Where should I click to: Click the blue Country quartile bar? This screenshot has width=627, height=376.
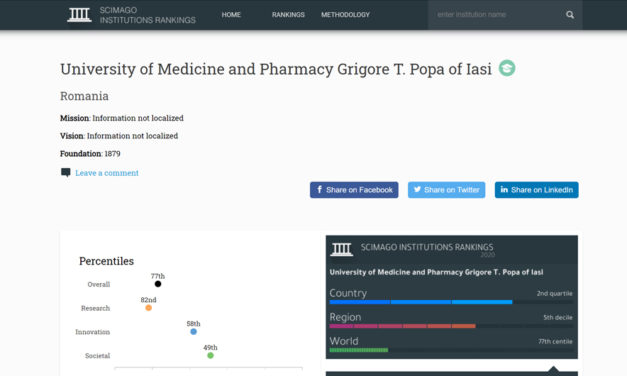(421, 302)
